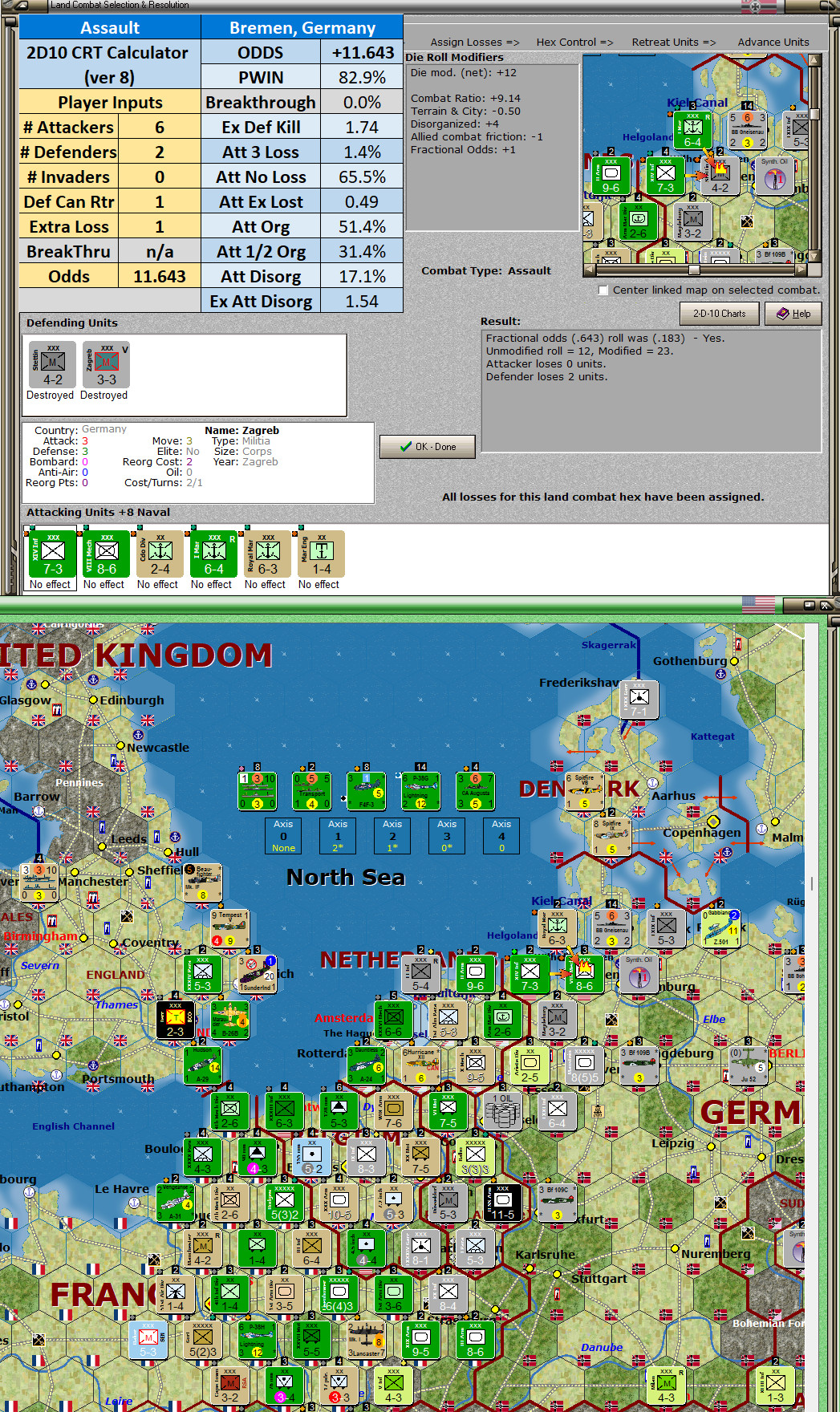The height and width of the screenshot is (1412, 840).
Task: Click the mini-map scroll left arrow
Action: point(590,270)
